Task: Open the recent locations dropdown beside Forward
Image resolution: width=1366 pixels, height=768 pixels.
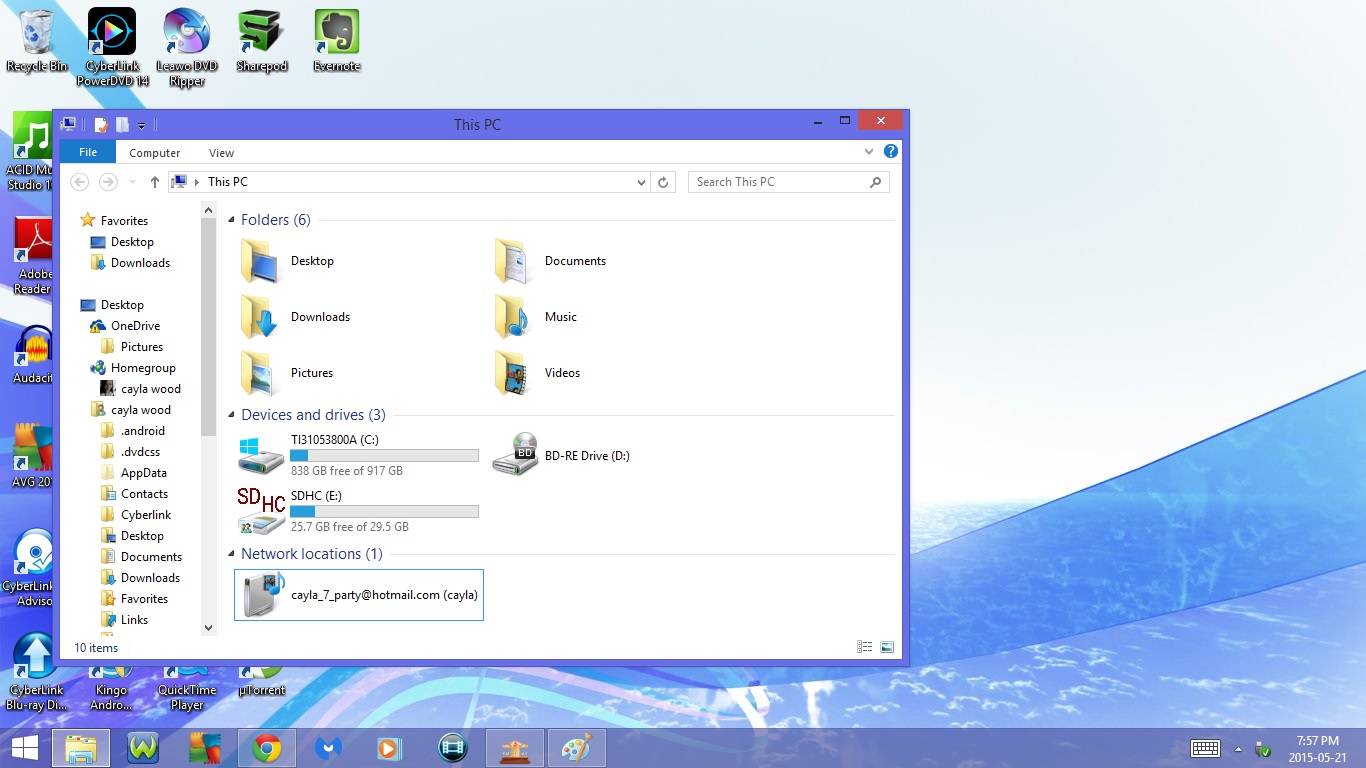Action: (x=132, y=182)
